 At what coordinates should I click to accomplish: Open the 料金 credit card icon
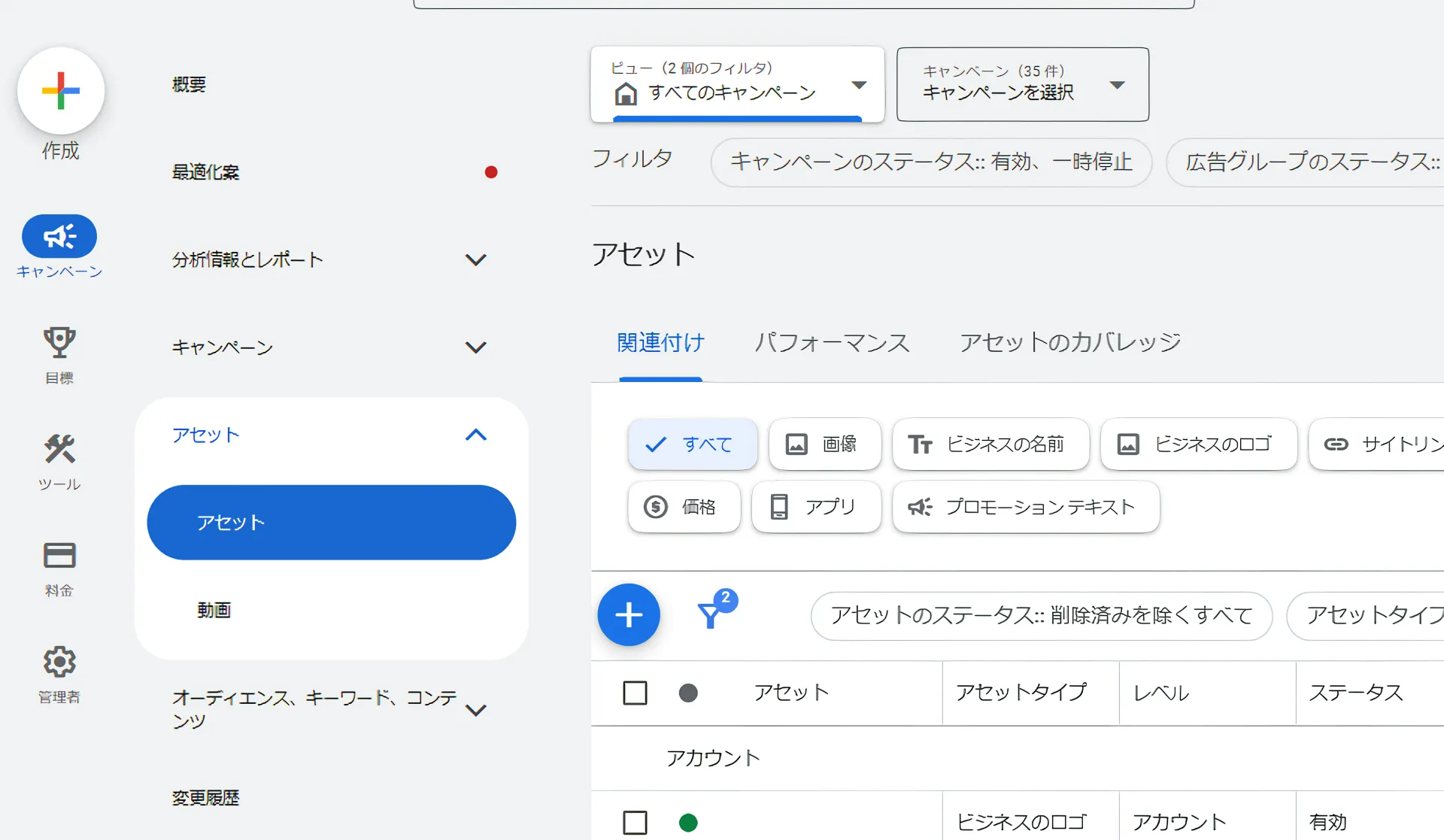(x=59, y=556)
